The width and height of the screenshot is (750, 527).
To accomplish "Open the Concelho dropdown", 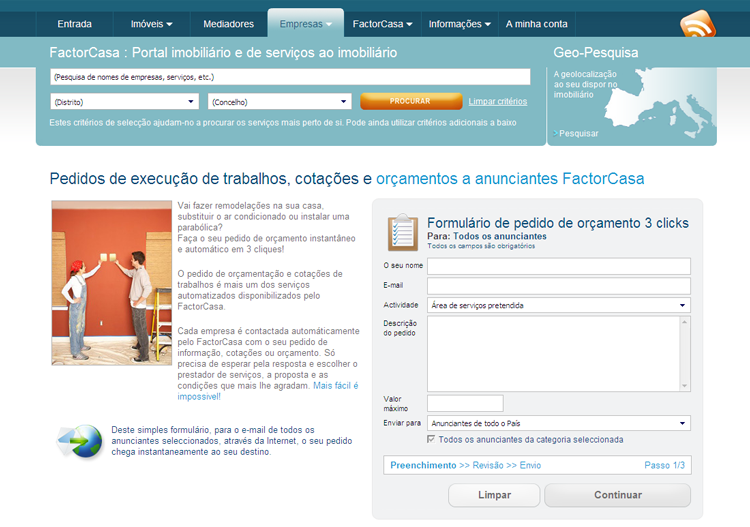I will coord(279,101).
